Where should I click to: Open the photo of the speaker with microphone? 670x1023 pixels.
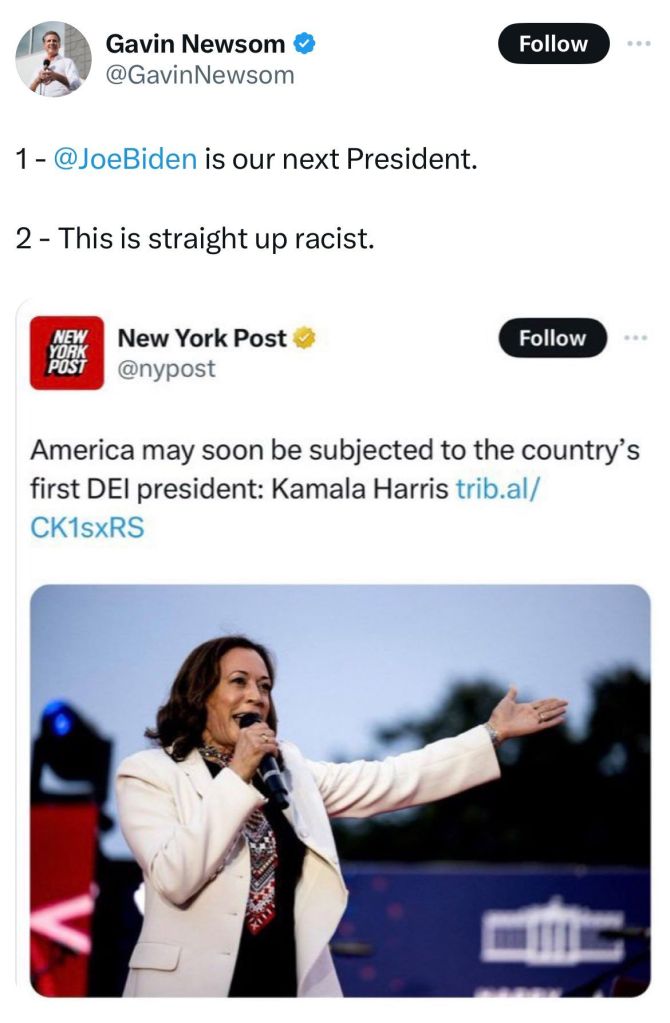pos(340,790)
